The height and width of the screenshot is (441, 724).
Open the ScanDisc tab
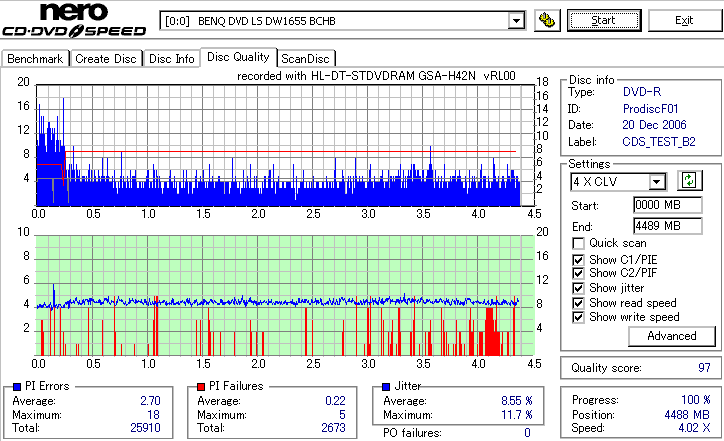(305, 59)
